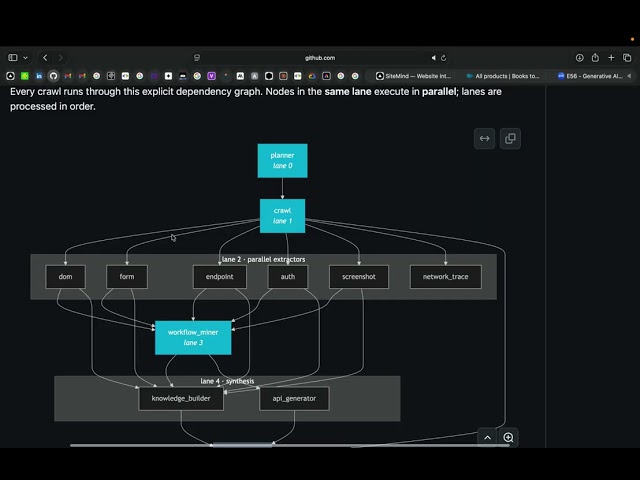Go back to the previous page
The width and height of the screenshot is (640, 480).
45,58
